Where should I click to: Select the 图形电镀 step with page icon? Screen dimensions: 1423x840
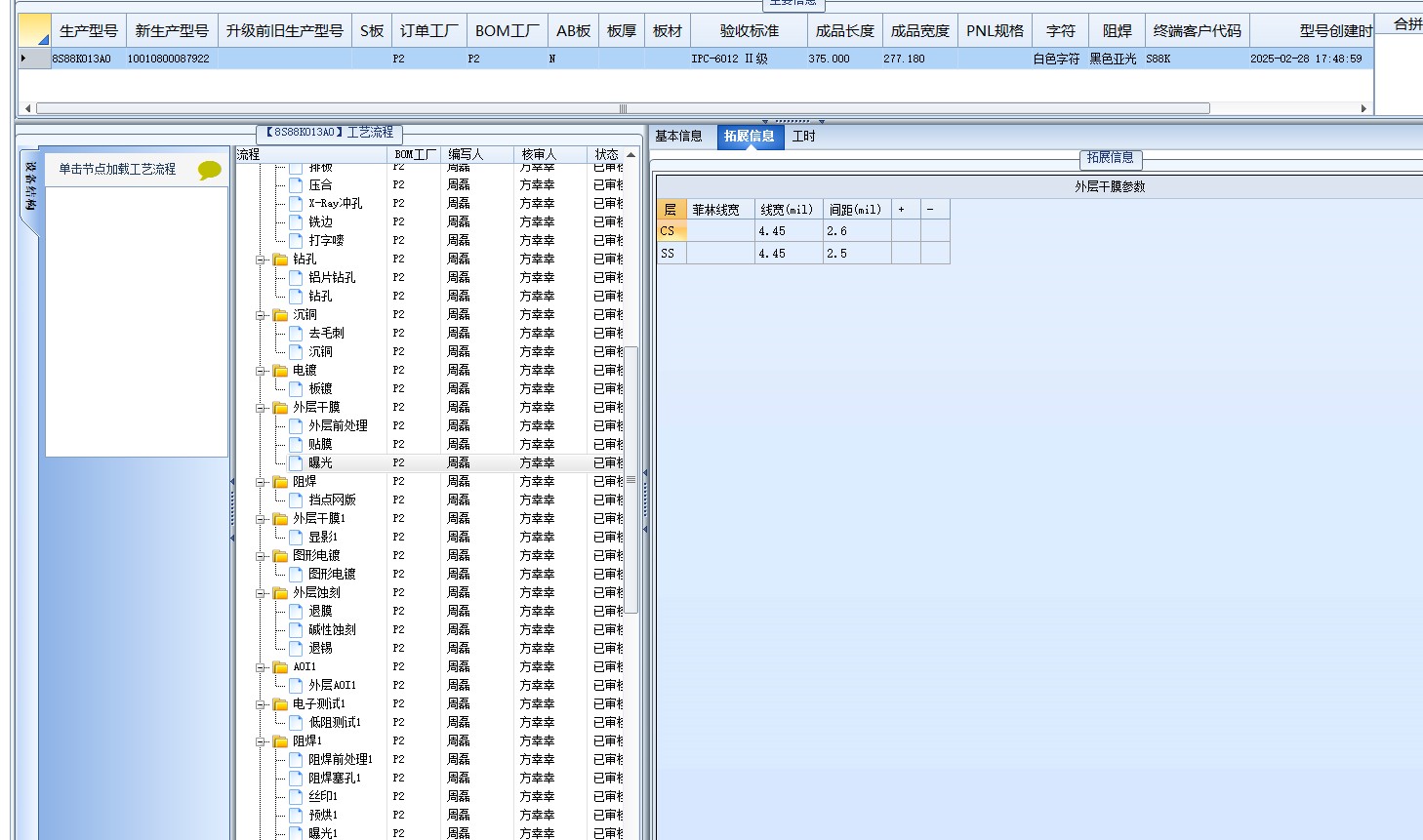click(332, 574)
